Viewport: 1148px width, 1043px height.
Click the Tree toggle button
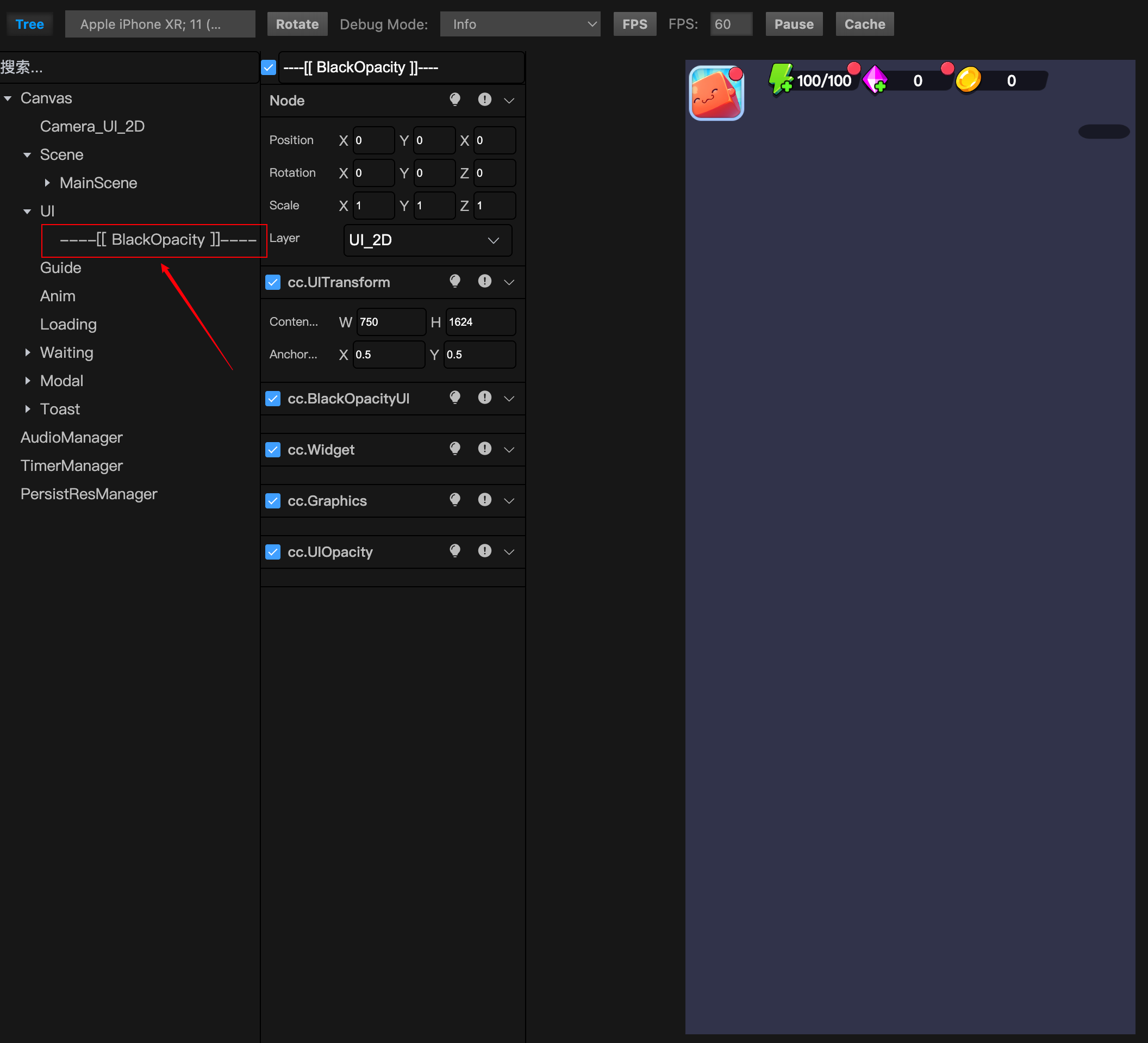[x=29, y=24]
